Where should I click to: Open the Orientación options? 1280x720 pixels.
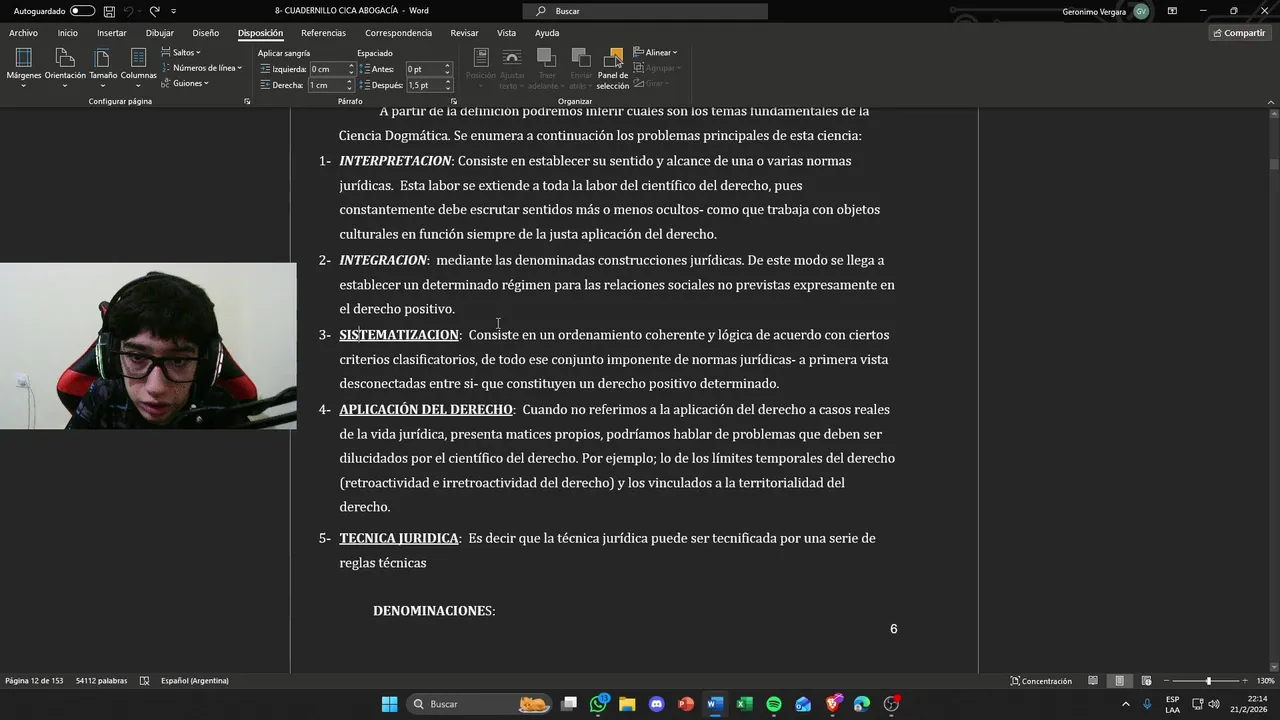[65, 66]
